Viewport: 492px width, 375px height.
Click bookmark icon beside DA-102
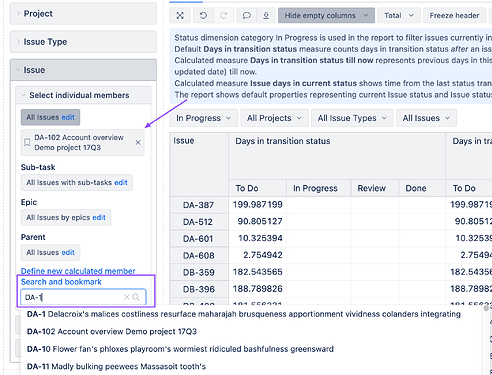(27, 143)
